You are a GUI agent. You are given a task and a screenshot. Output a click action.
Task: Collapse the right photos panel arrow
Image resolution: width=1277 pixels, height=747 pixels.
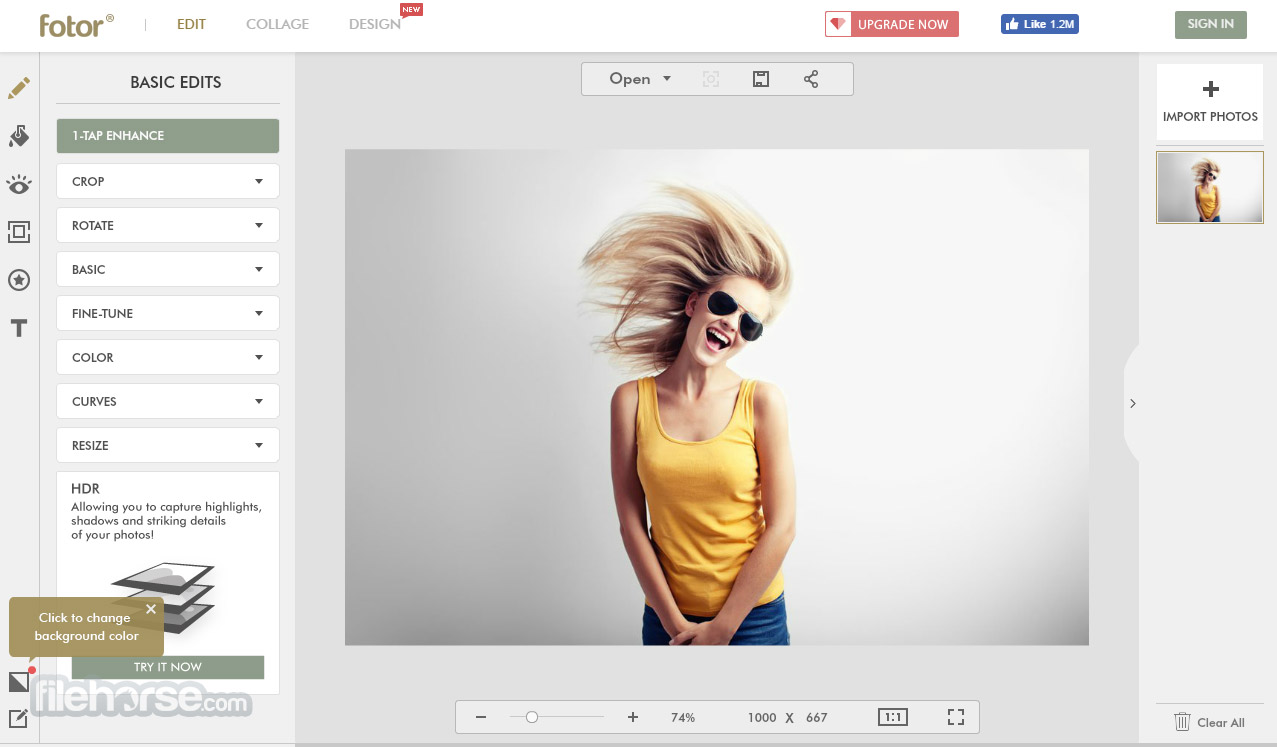click(1133, 404)
